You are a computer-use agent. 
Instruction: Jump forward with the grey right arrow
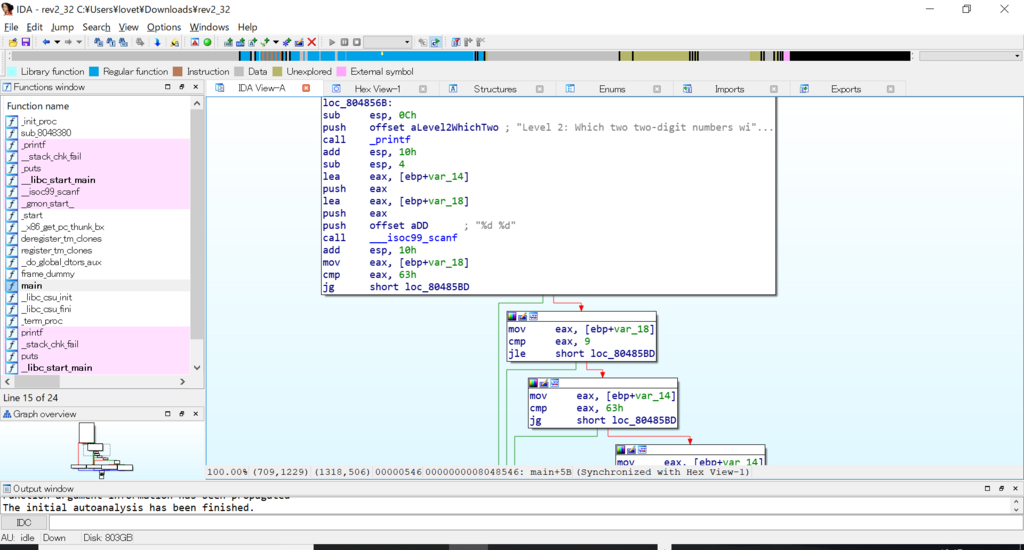(x=68, y=42)
